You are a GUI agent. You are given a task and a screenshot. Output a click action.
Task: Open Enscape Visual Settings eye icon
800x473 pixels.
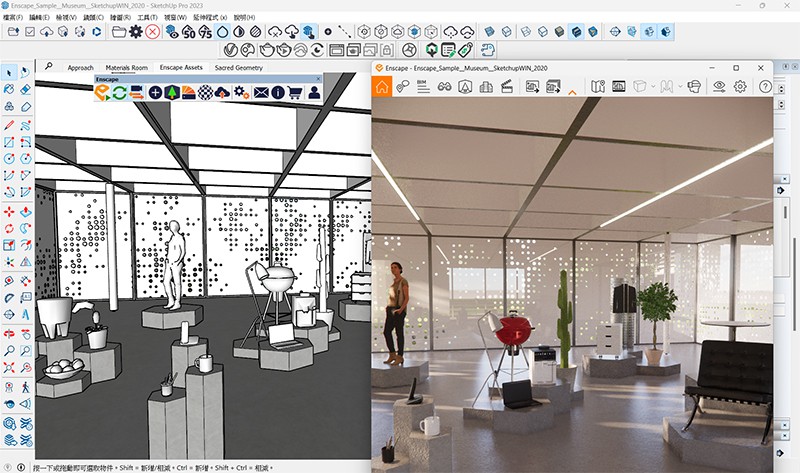coord(718,87)
